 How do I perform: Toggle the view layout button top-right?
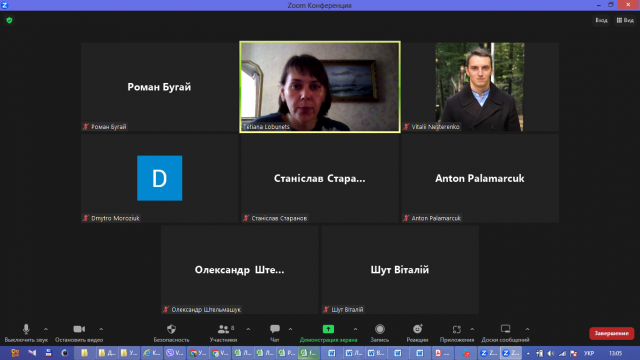click(625, 20)
